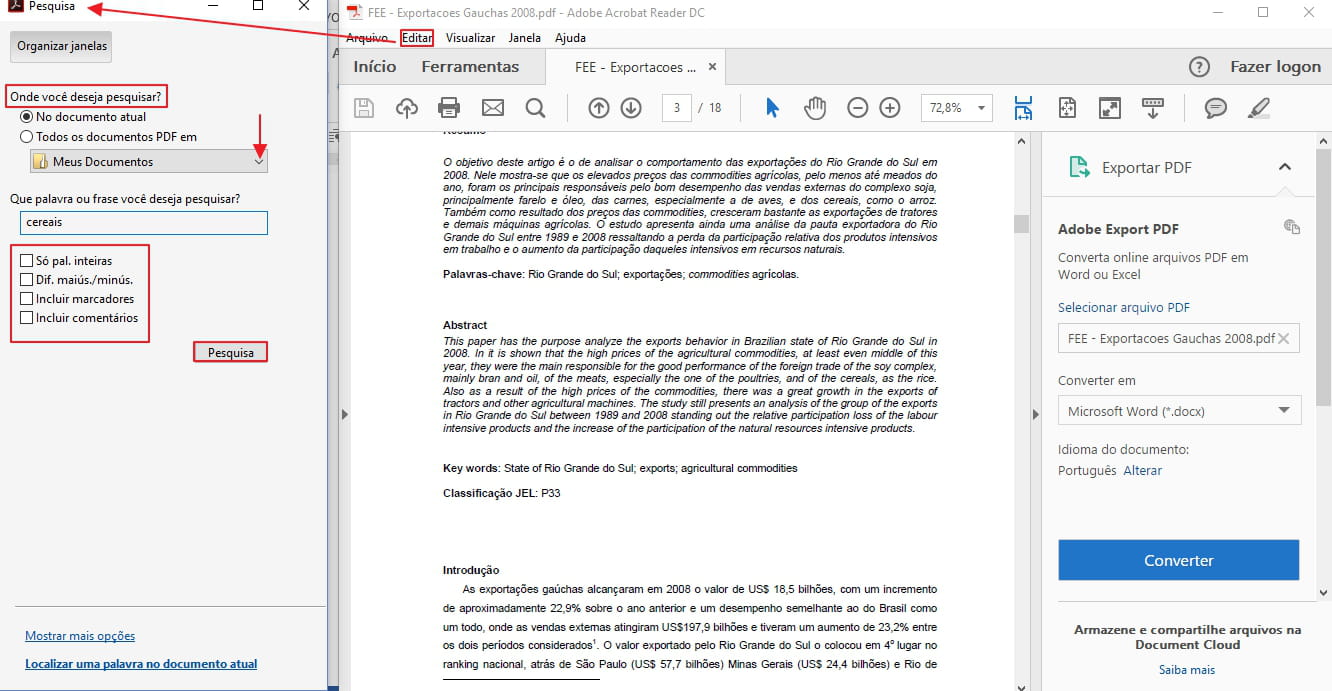1332x691 pixels.
Task: Enable the Só pal. inteiras checkbox
Action: click(26, 260)
